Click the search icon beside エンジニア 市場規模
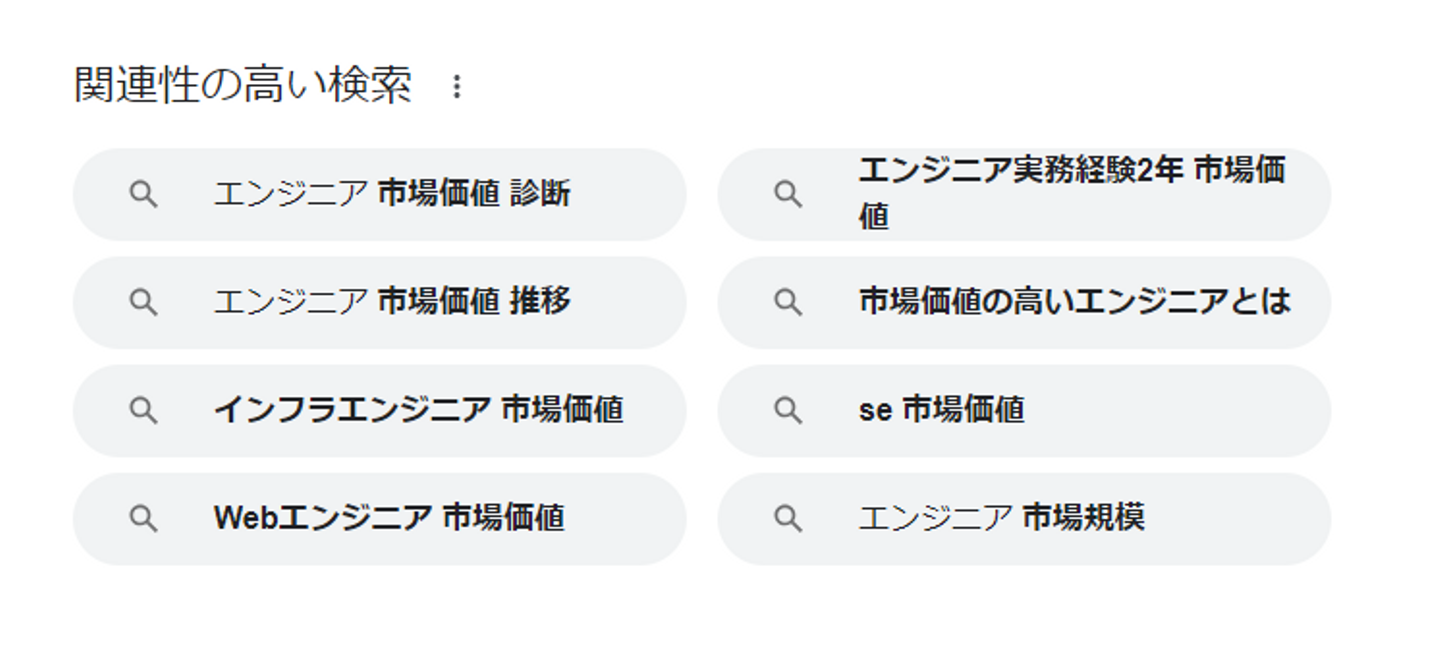1440x649 pixels. pos(788,518)
